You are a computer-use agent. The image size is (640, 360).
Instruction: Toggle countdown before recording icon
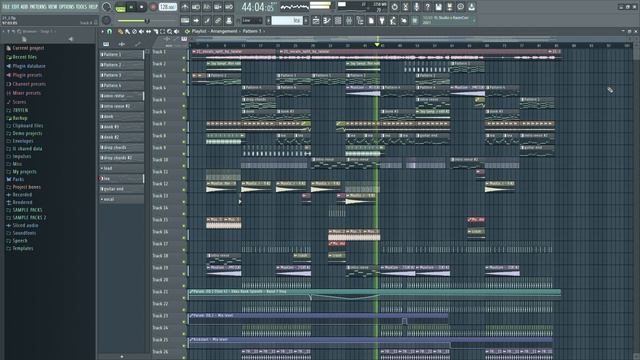207,7
